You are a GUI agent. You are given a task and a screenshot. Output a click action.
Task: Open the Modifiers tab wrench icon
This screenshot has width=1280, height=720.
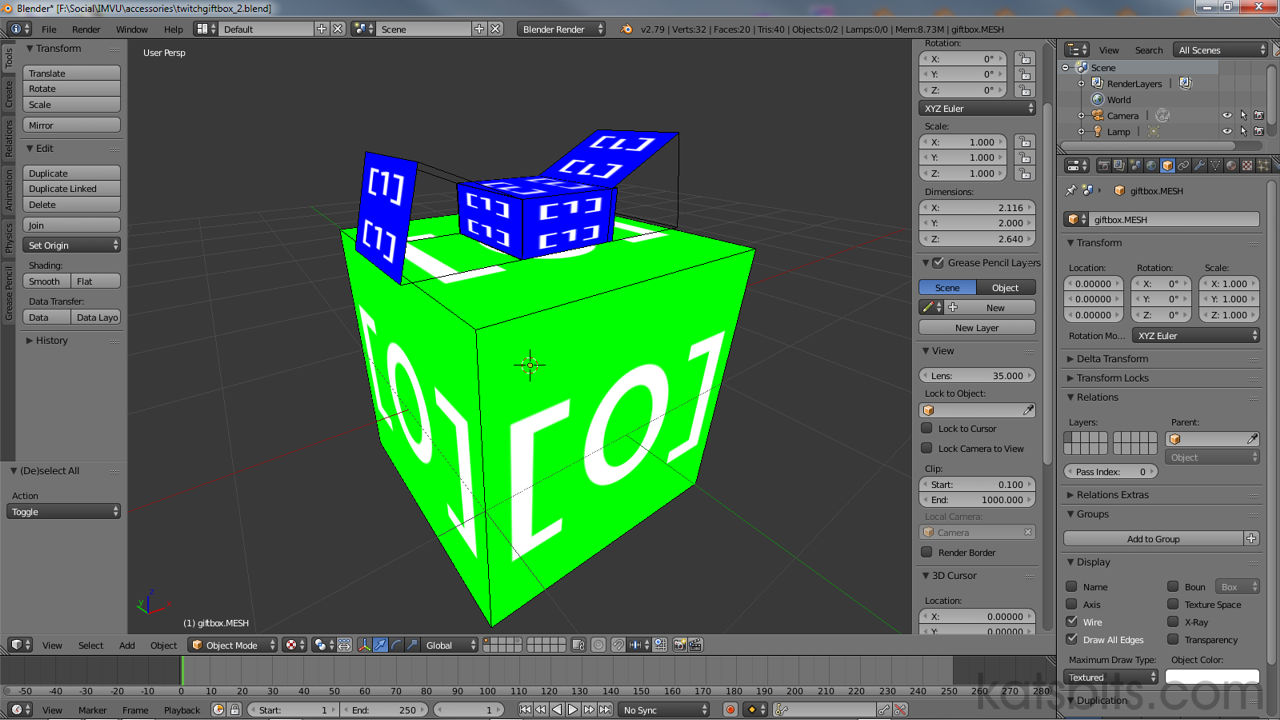(1199, 165)
